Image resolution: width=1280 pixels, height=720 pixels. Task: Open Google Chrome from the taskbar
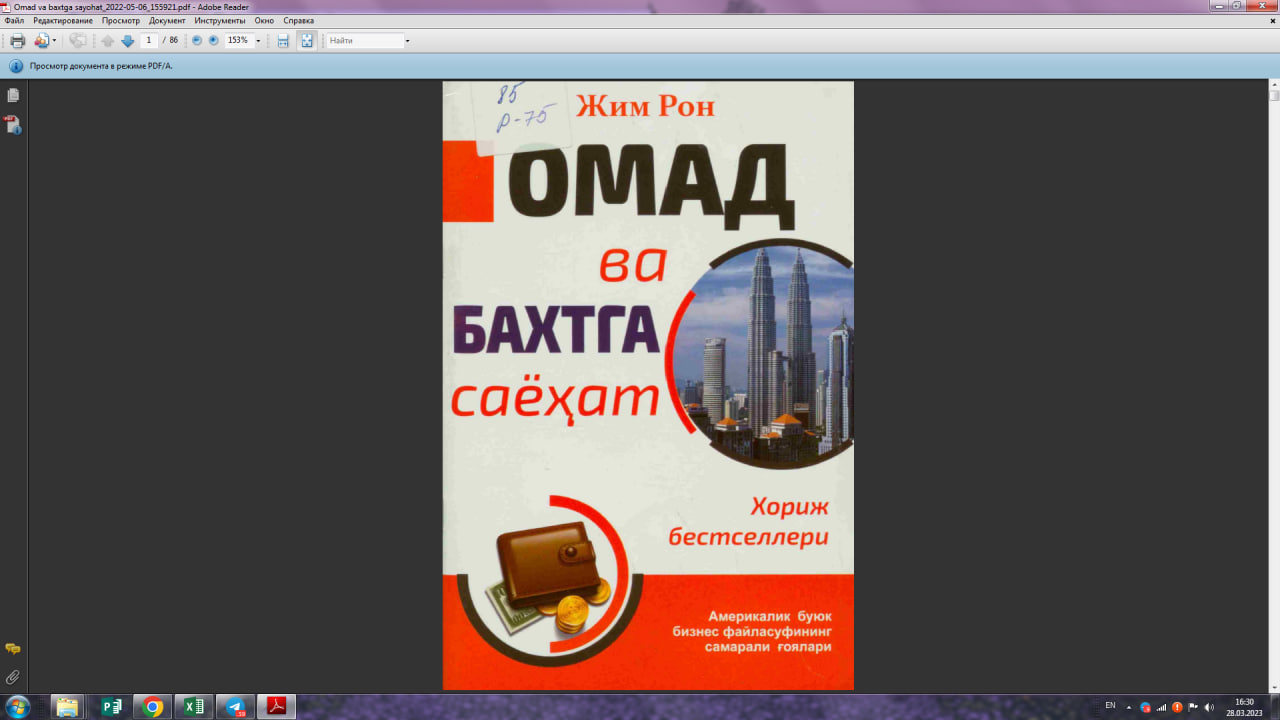pyautogui.click(x=153, y=707)
